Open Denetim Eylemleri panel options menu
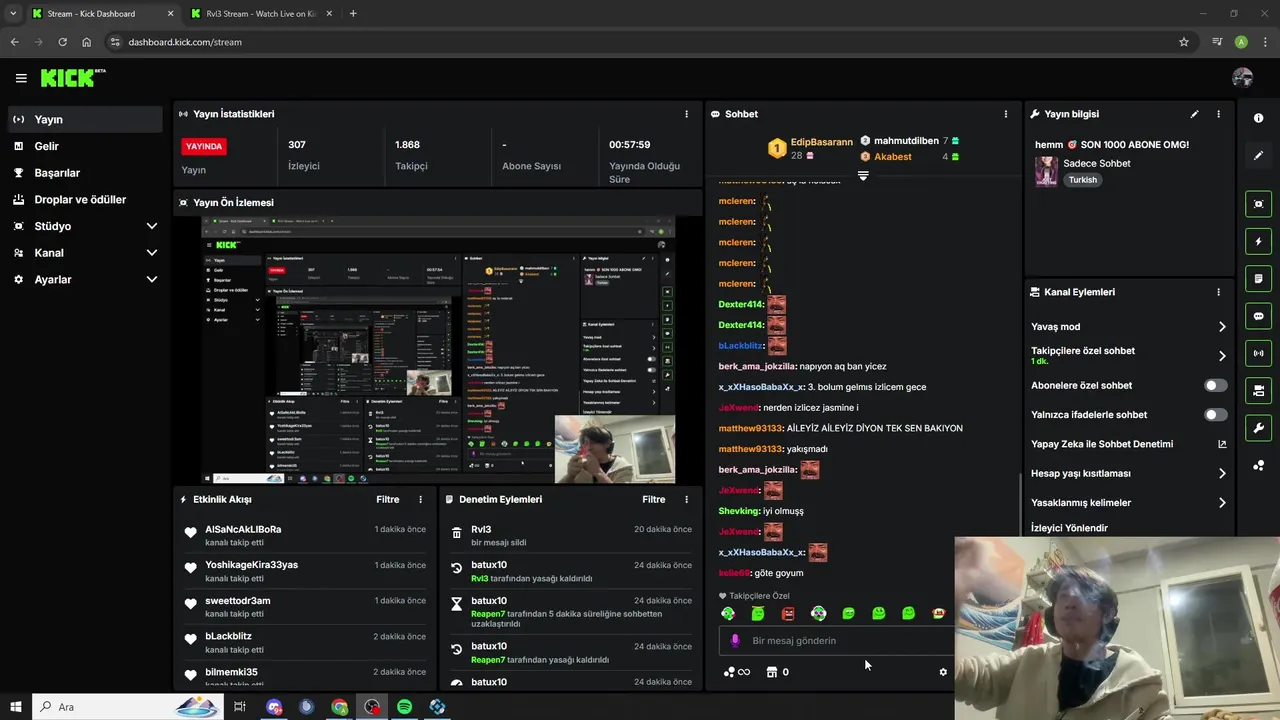 pyautogui.click(x=686, y=499)
